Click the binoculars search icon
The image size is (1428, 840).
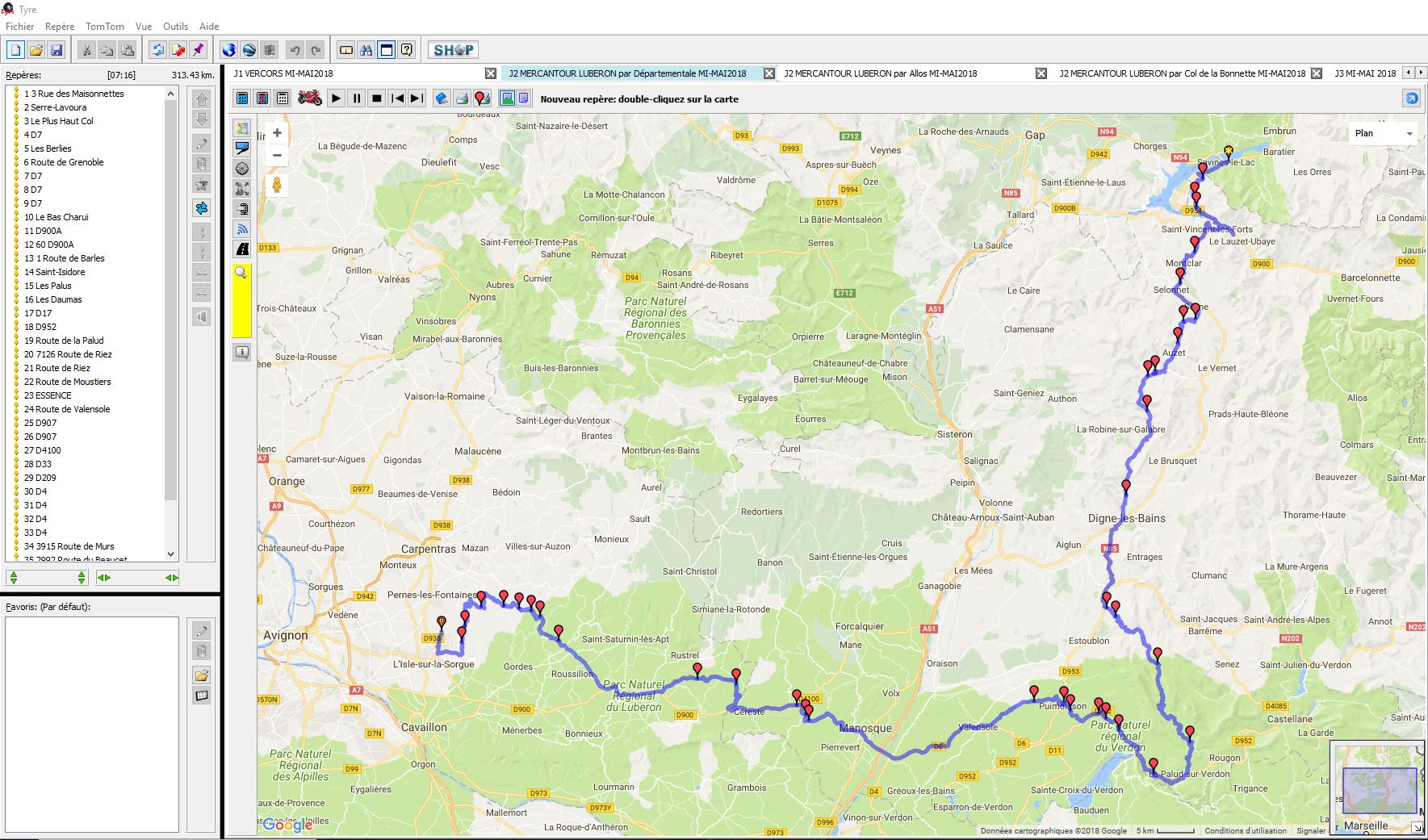pos(366,50)
